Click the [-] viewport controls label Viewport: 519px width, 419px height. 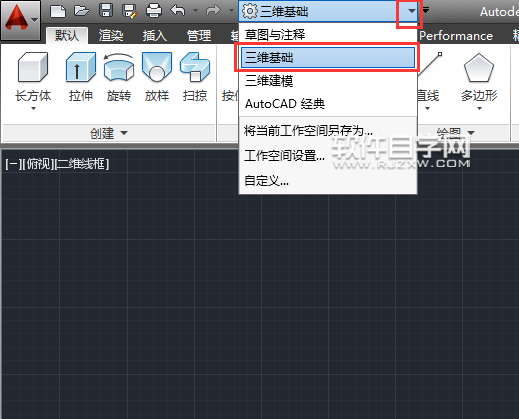pos(13,164)
